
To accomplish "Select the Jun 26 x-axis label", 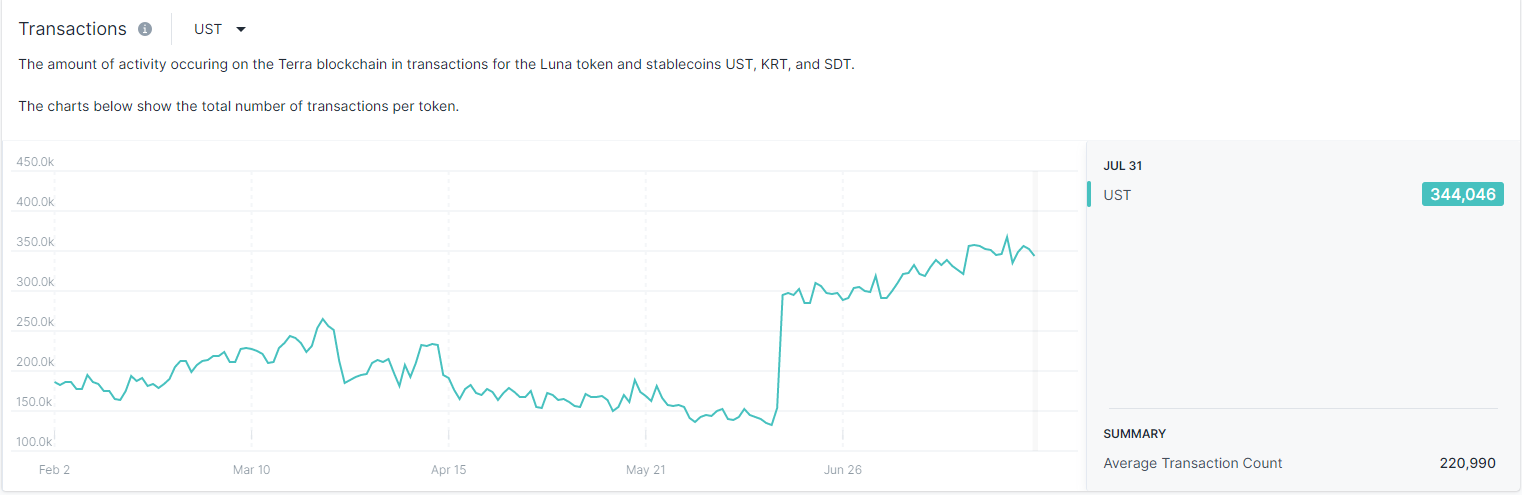I will (x=842, y=470).
